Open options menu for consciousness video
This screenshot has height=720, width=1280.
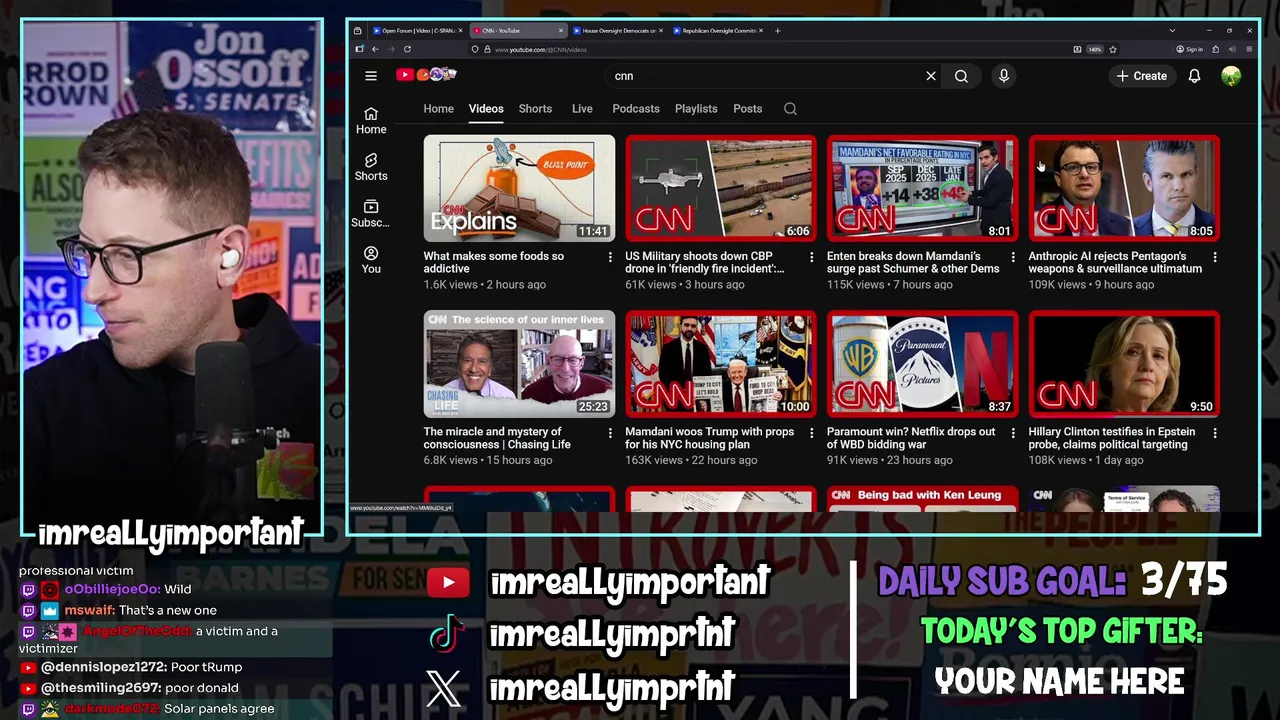pos(610,434)
